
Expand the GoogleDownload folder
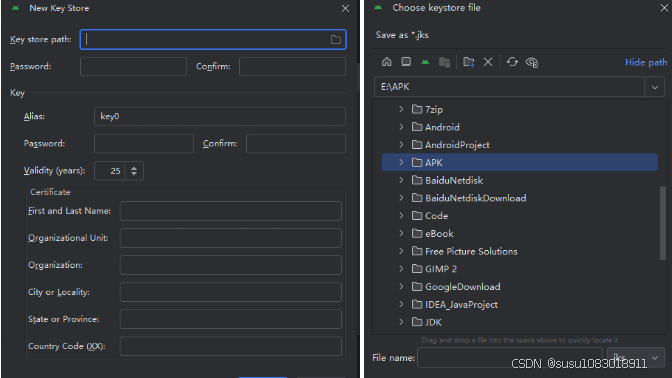401,287
